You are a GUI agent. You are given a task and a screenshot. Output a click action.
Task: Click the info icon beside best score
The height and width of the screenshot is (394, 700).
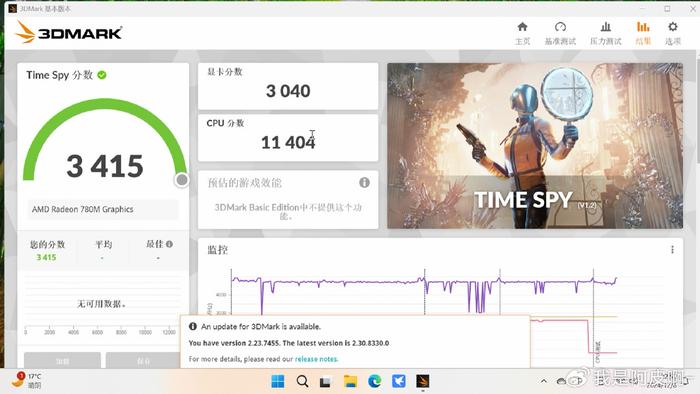169,244
